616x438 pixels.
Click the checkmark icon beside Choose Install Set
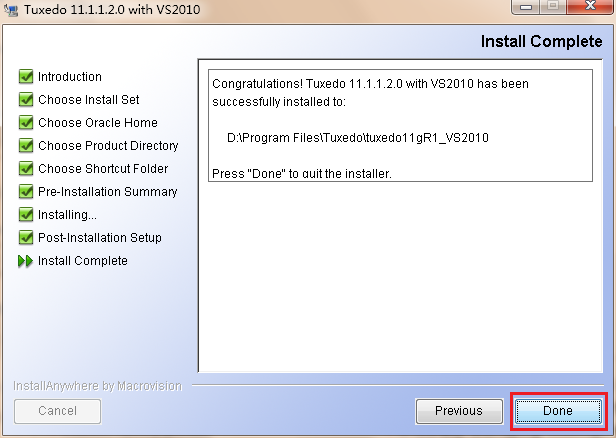[x=26, y=100]
